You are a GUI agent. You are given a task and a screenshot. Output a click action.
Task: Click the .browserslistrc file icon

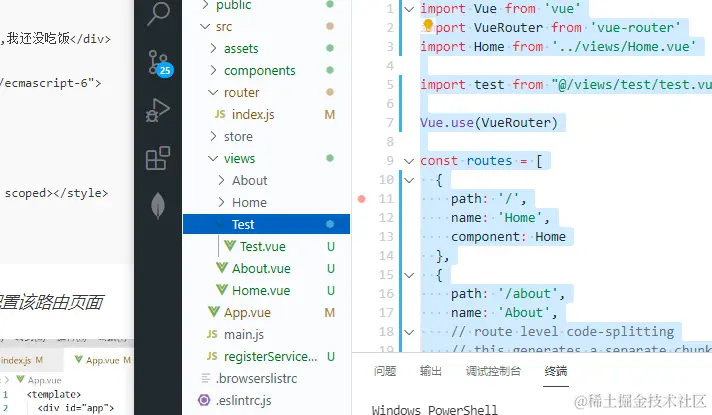pos(206,378)
